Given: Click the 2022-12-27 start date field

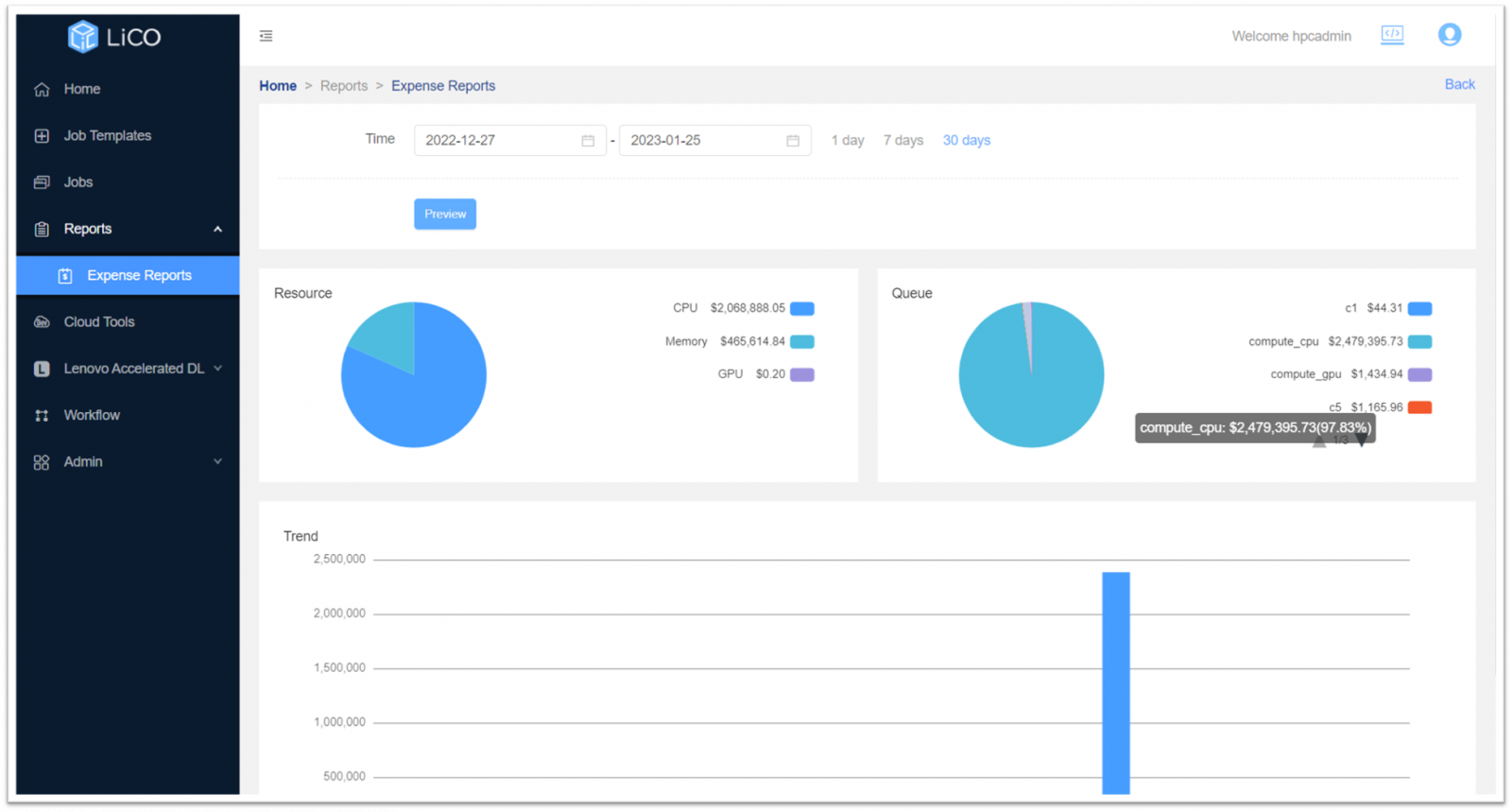Looking at the screenshot, I should point(496,141).
